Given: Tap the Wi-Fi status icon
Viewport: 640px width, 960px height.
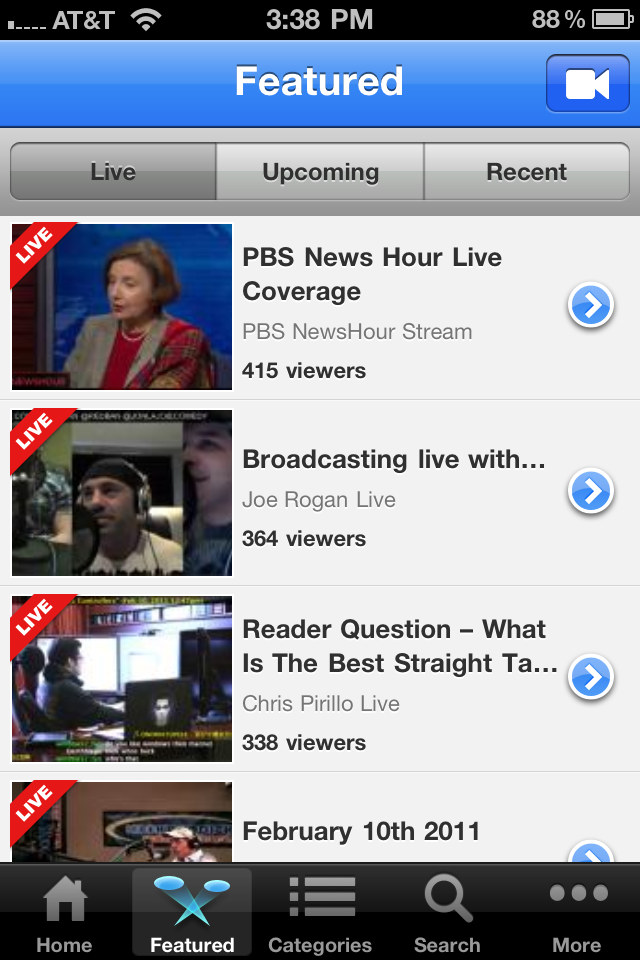Looking at the screenshot, I should (147, 18).
